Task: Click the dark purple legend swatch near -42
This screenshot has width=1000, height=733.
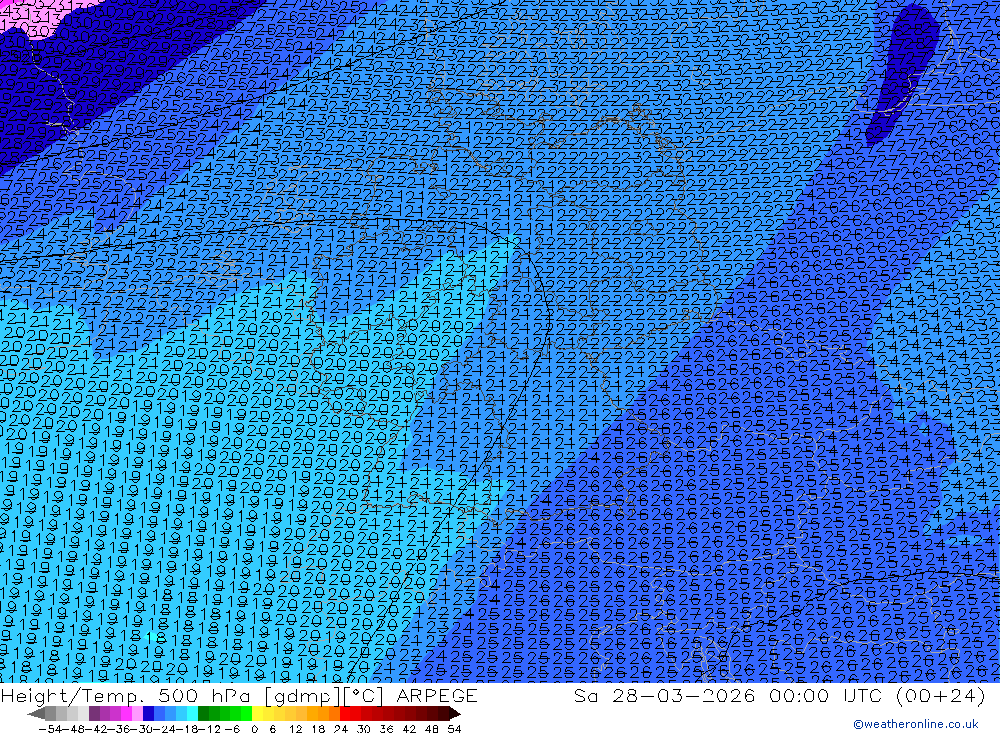Action: 94,713
